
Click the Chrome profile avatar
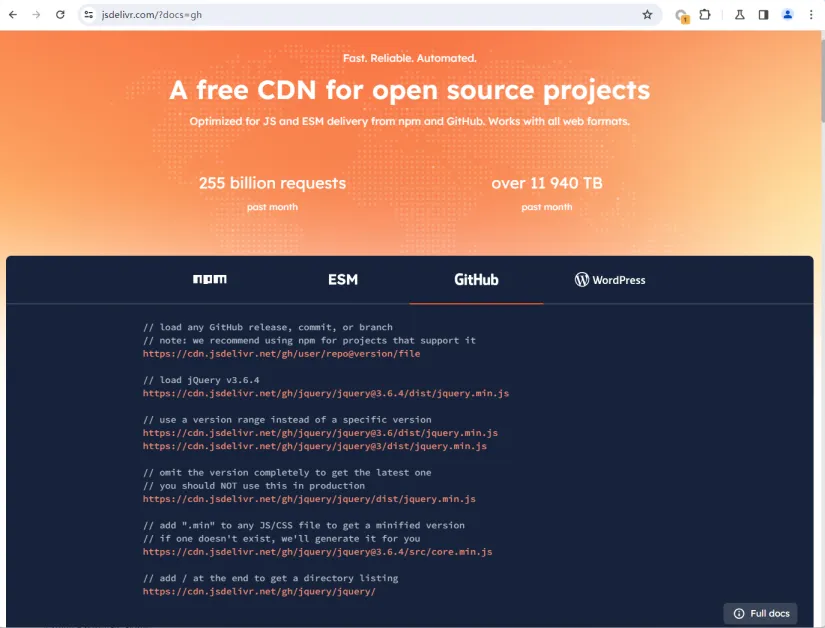789,14
